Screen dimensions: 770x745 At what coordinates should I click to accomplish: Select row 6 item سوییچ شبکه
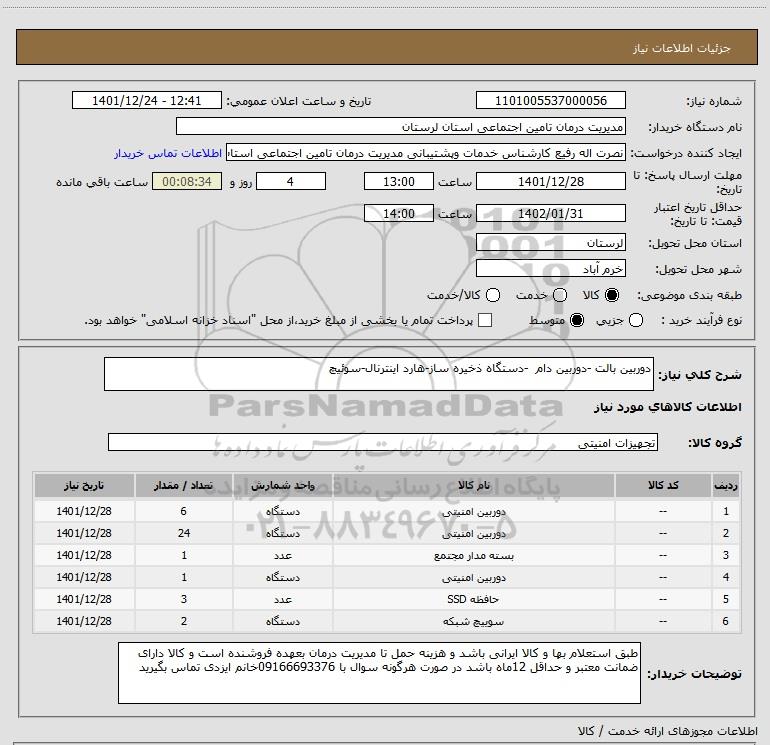pos(474,621)
